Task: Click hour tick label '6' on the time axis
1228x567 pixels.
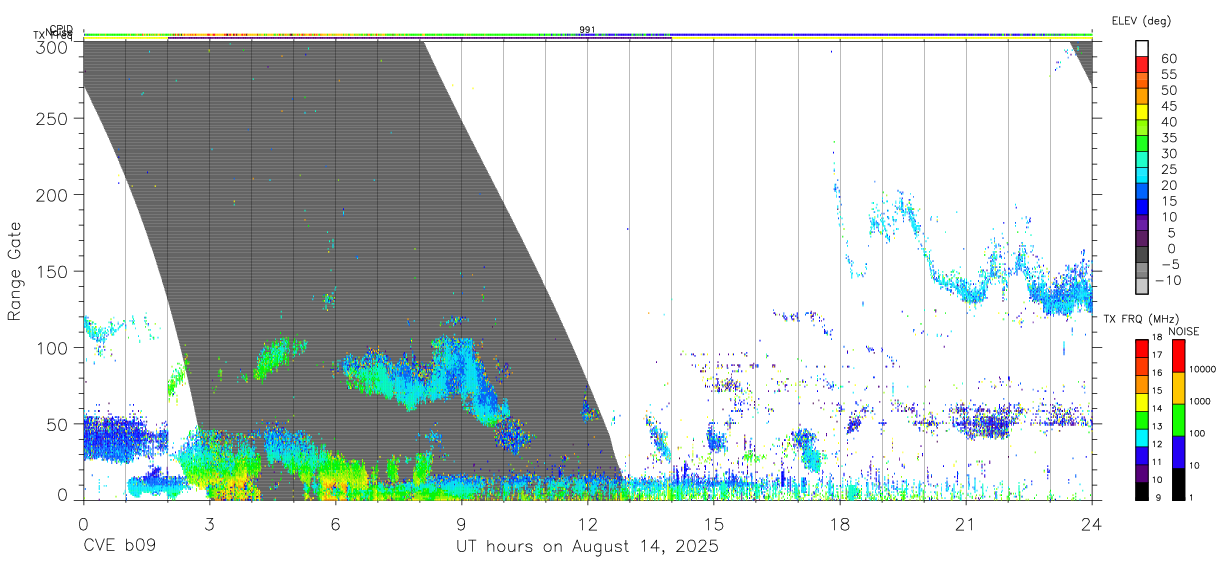Action: click(x=335, y=524)
